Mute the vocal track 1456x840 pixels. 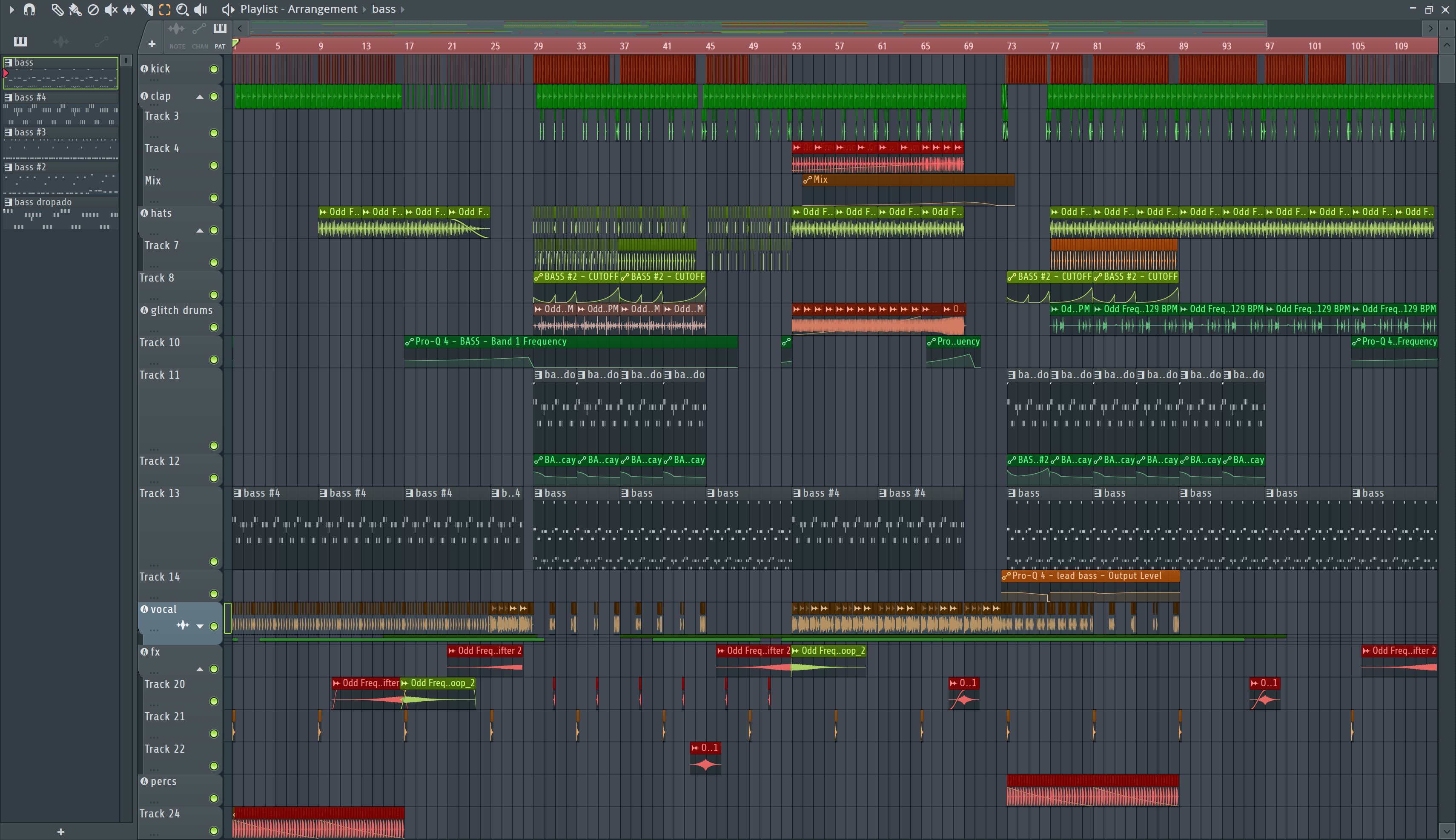[x=214, y=626]
